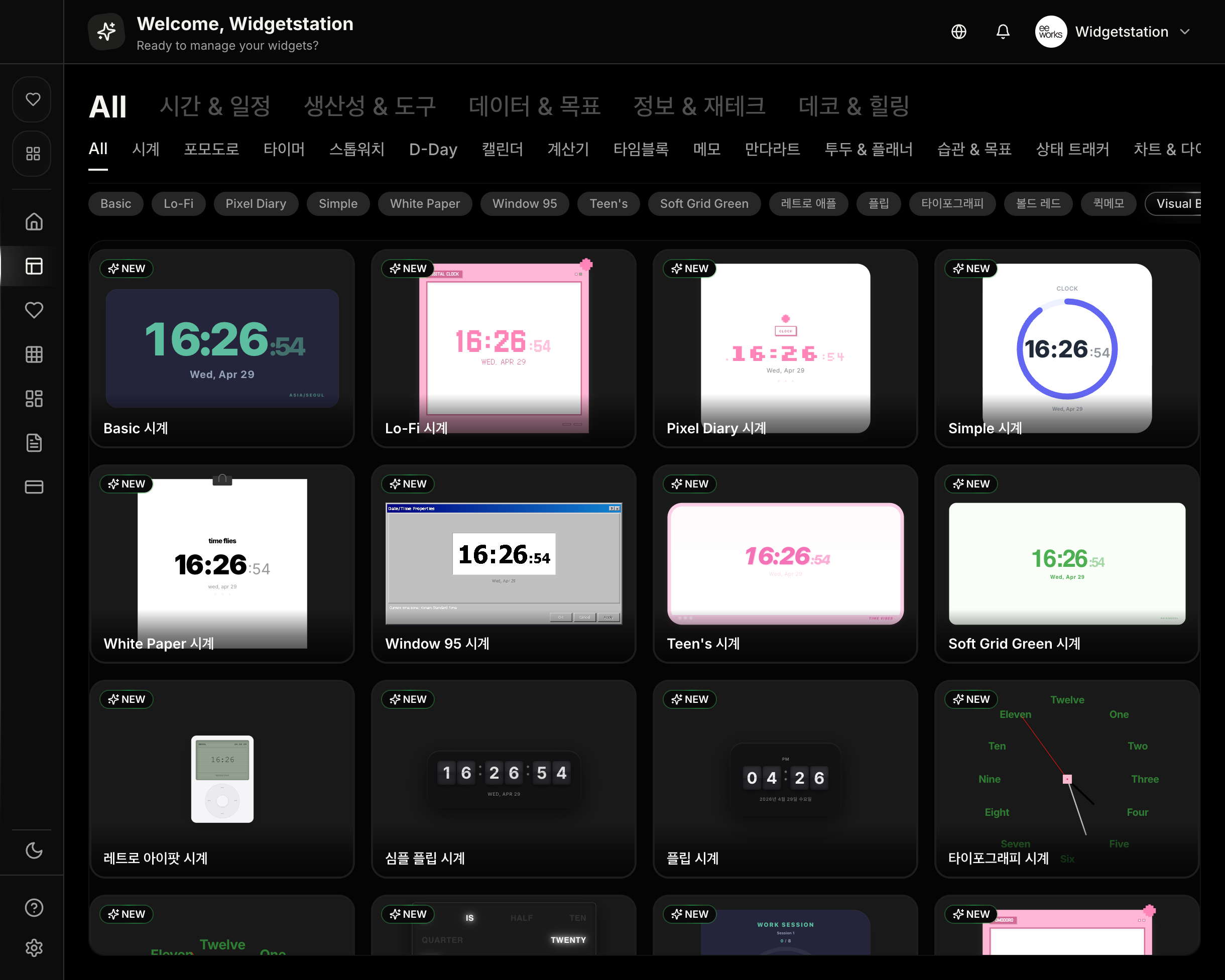Open help question mark icon
The image size is (1225, 980).
pyautogui.click(x=34, y=908)
